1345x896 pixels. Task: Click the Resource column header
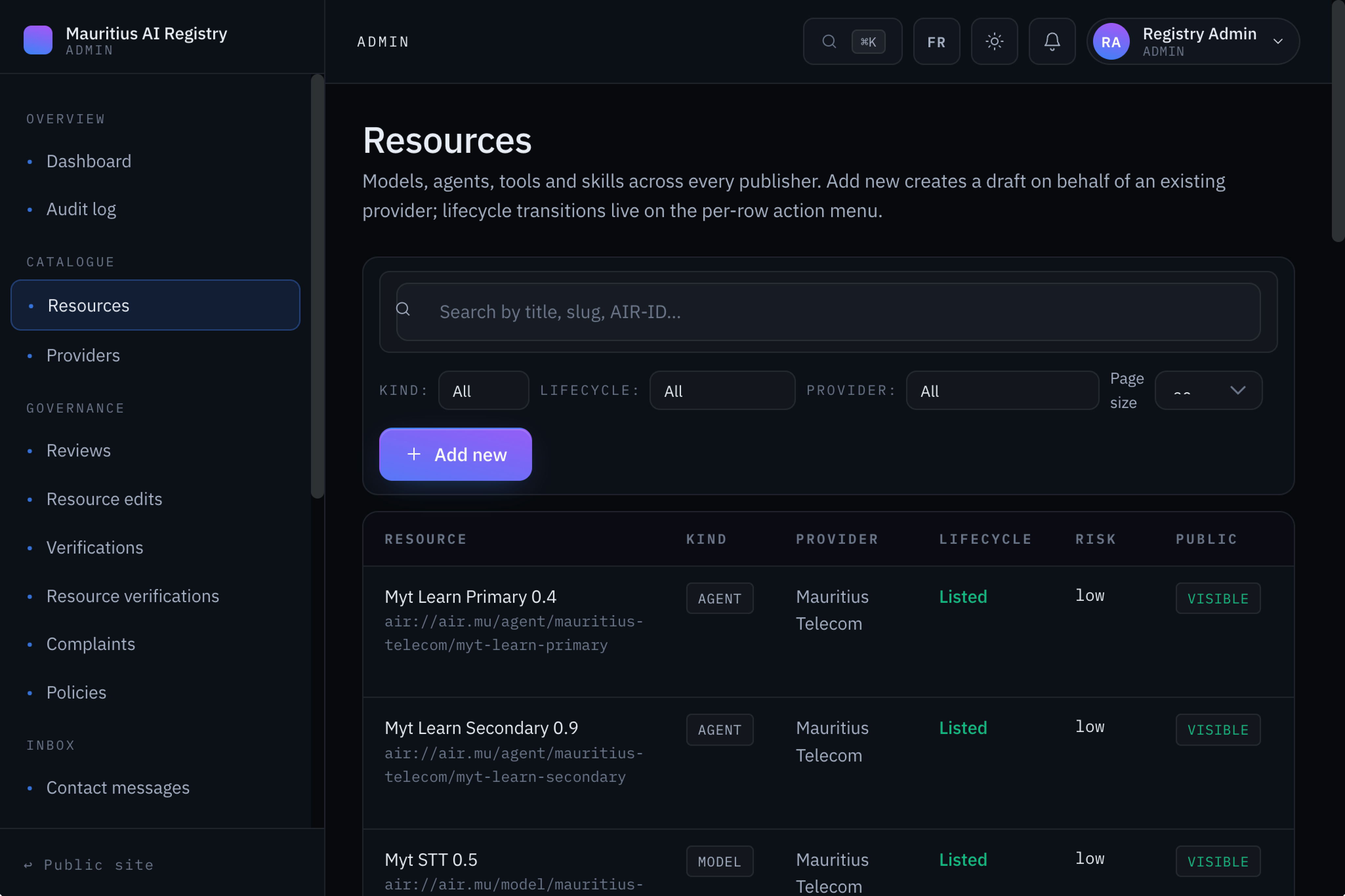click(425, 539)
